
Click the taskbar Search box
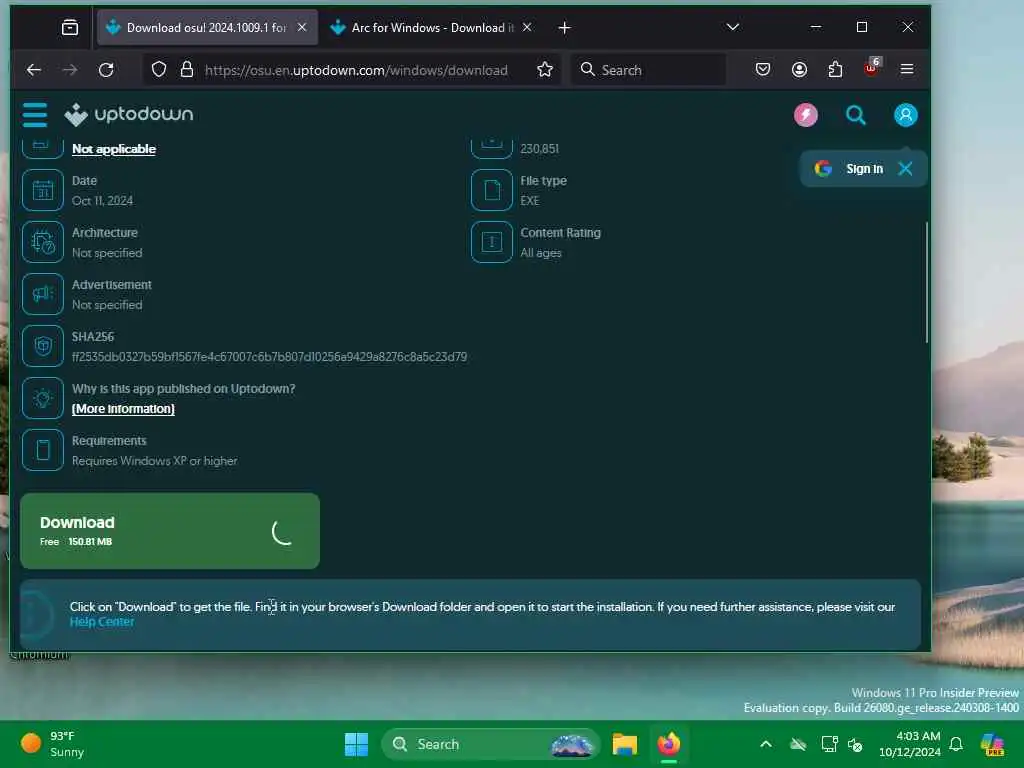point(490,744)
